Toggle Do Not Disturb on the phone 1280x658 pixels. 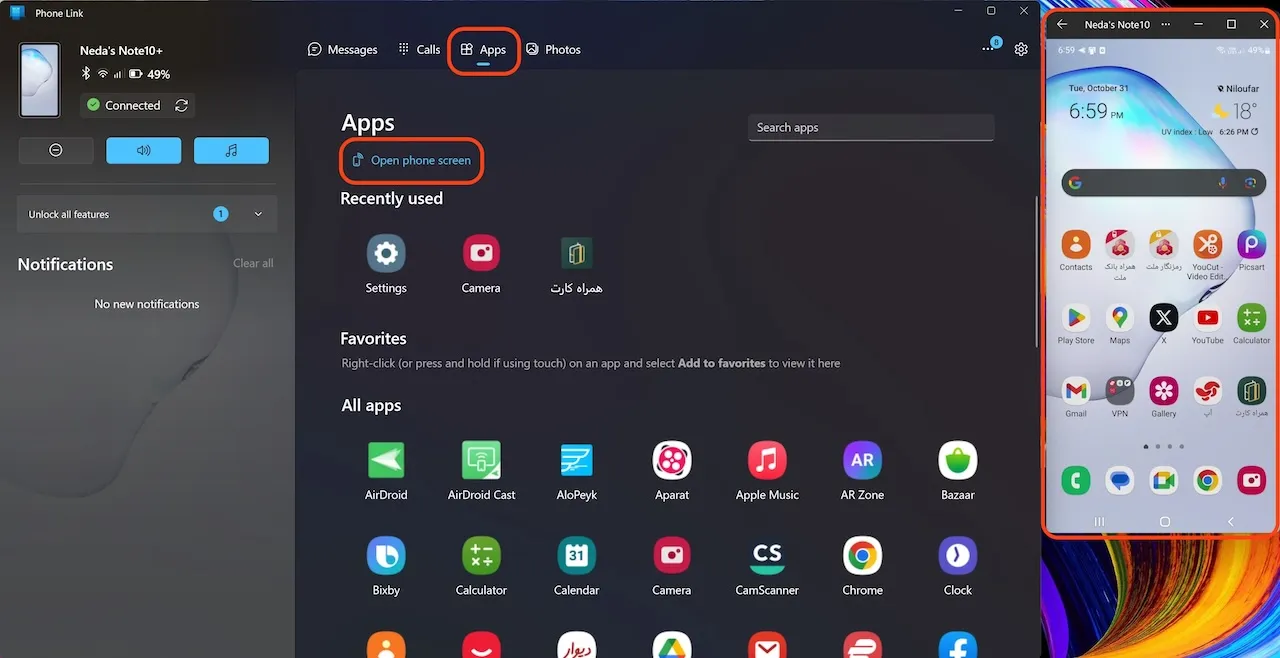point(56,150)
